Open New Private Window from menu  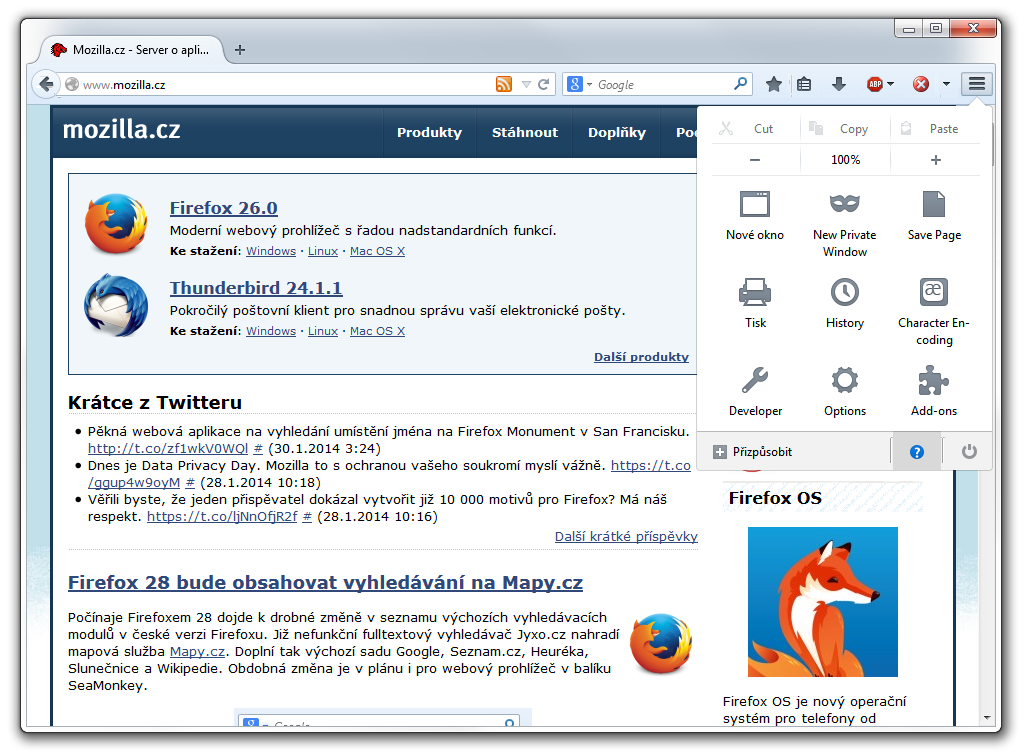844,205
